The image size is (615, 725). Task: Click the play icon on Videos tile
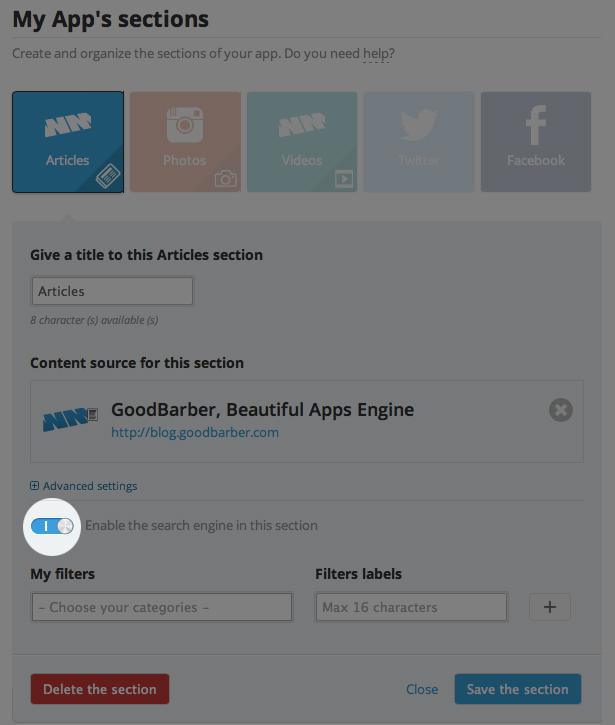point(343,179)
